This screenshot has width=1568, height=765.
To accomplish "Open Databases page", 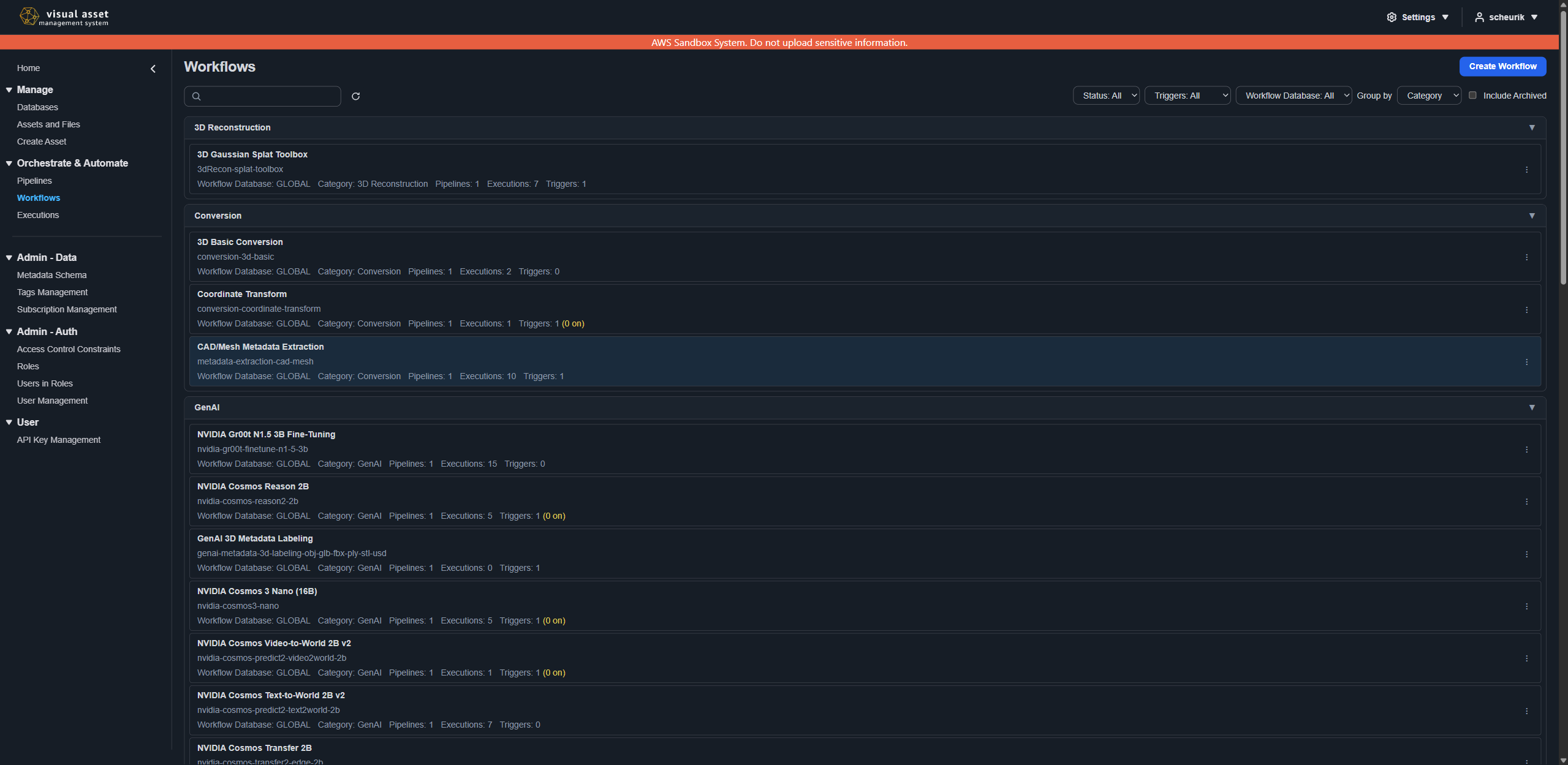I will click(37, 107).
